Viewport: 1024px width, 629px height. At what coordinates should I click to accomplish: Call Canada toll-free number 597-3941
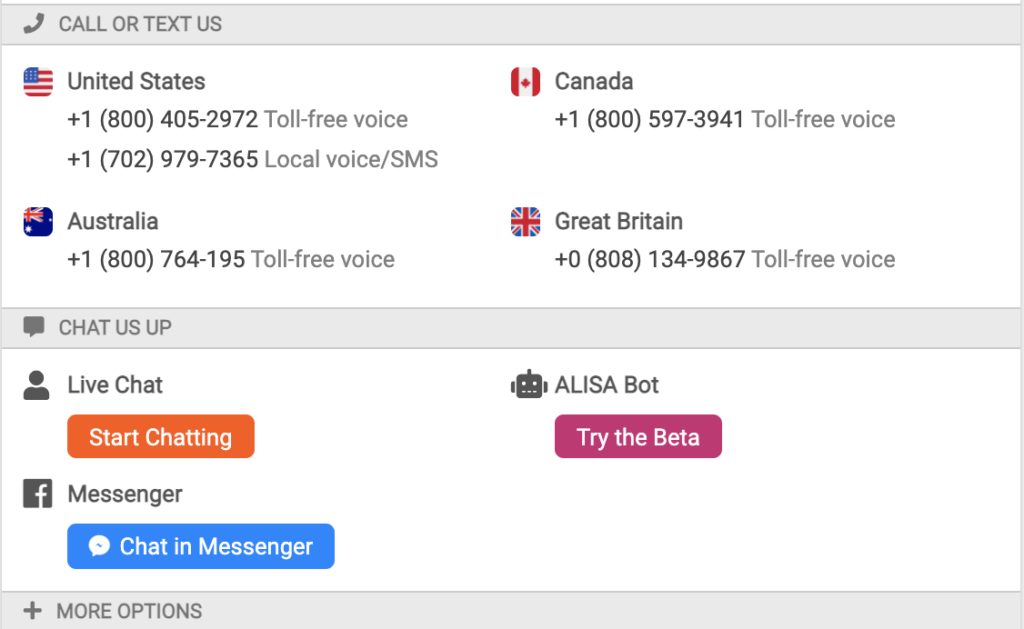click(649, 120)
